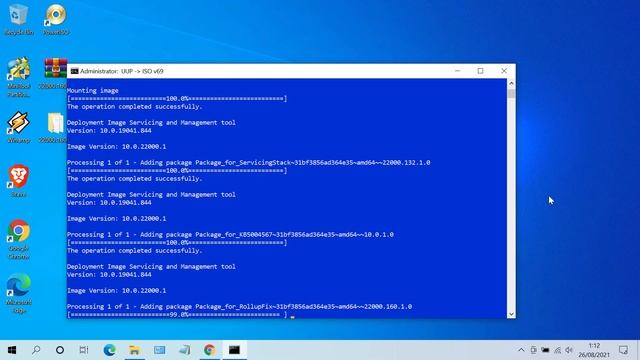640x360 pixels.
Task: Click the cmd icon in window title bar
Action: [x=74, y=71]
